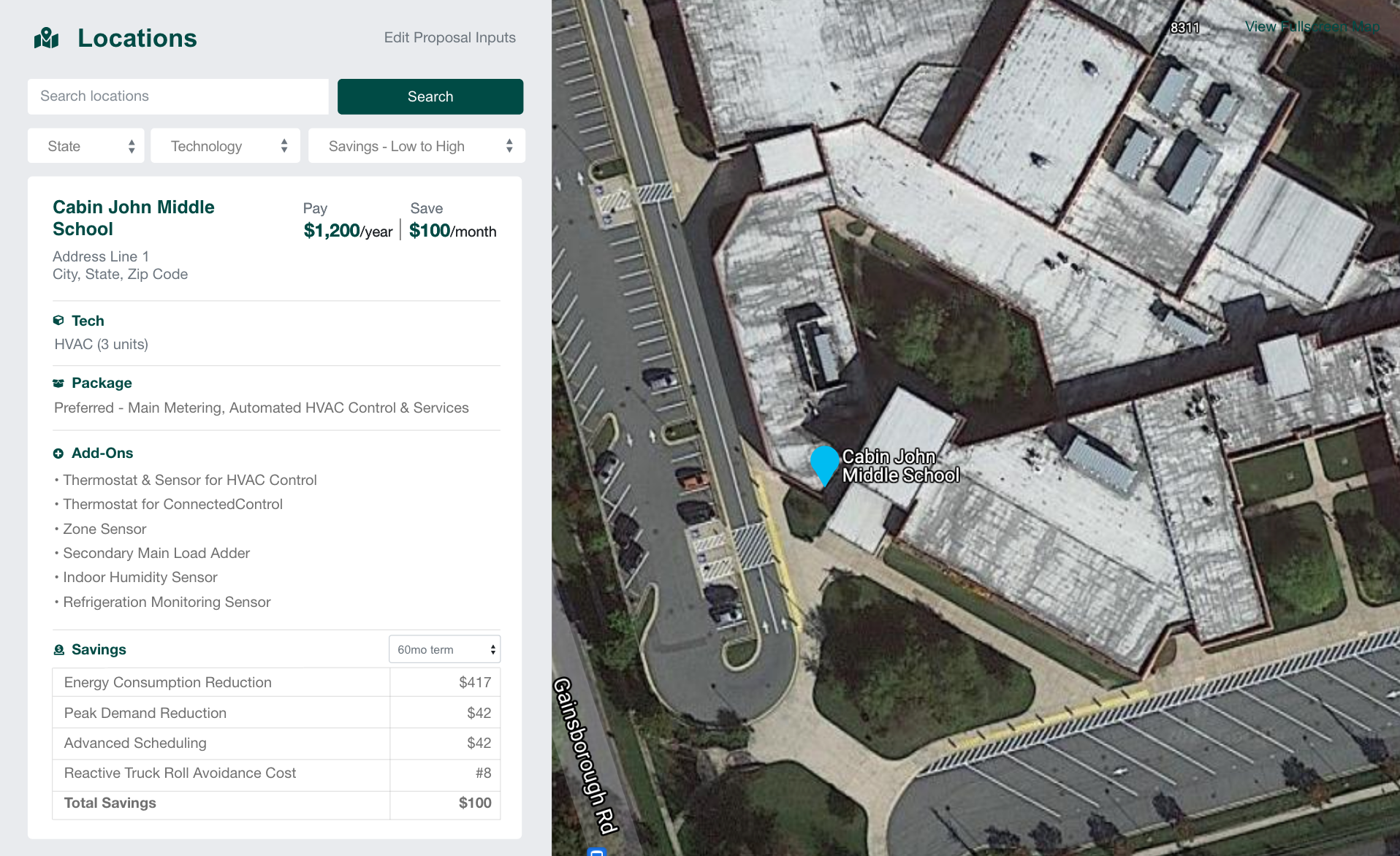Click the Zone Sensor add-on item
Viewport: 1400px width, 856px height.
tap(104, 529)
